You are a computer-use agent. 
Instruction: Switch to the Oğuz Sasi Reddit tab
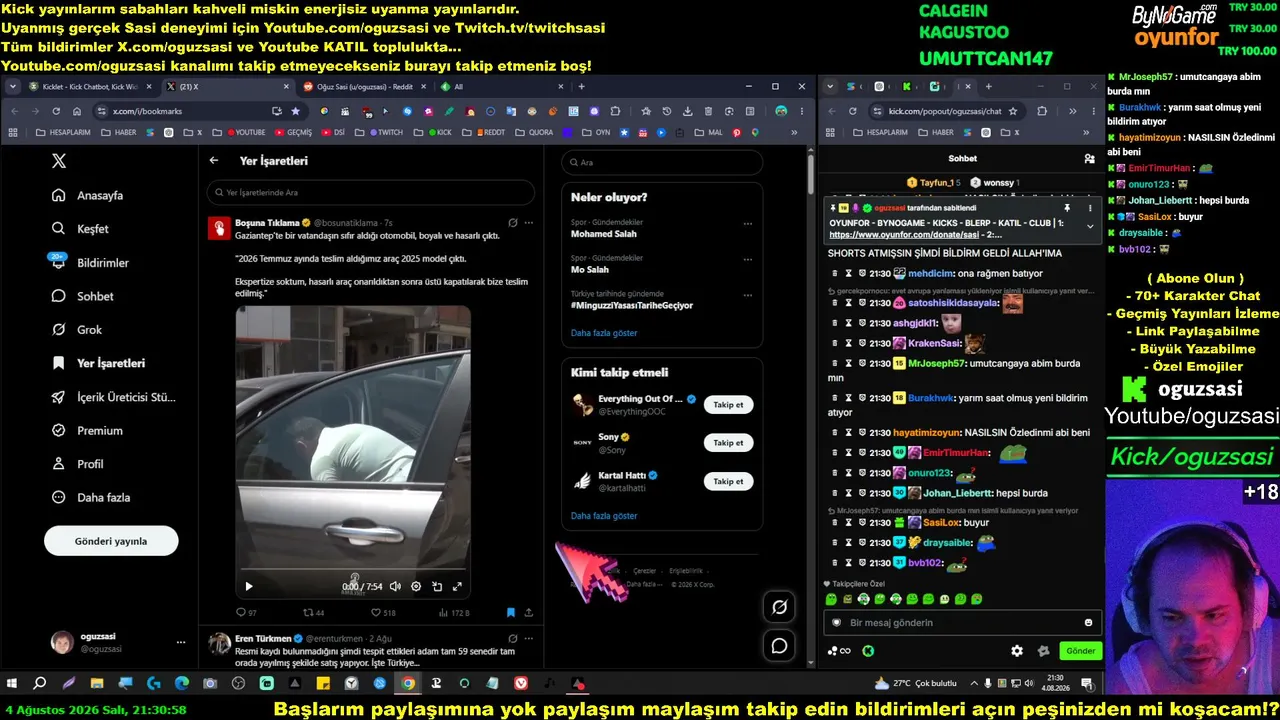(364, 87)
